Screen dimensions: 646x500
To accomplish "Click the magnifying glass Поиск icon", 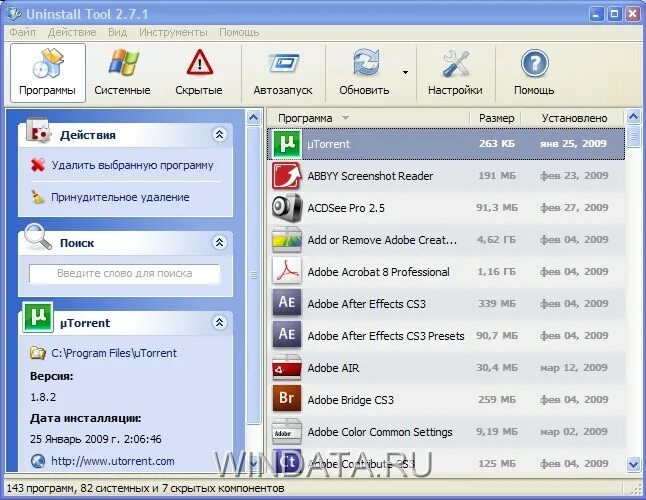I will (x=37, y=236).
